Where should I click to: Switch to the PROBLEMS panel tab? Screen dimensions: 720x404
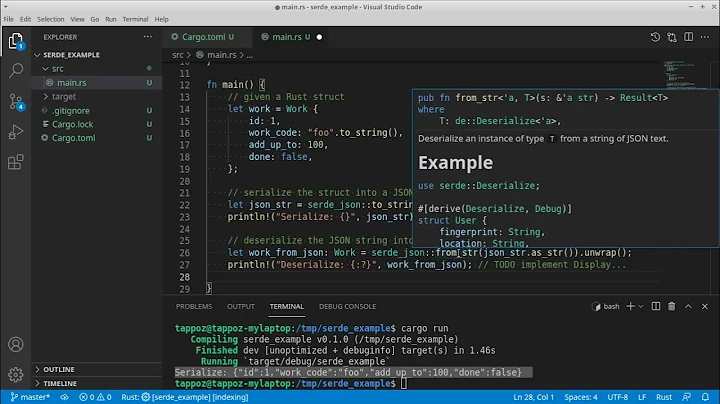pyautogui.click(x=194, y=306)
